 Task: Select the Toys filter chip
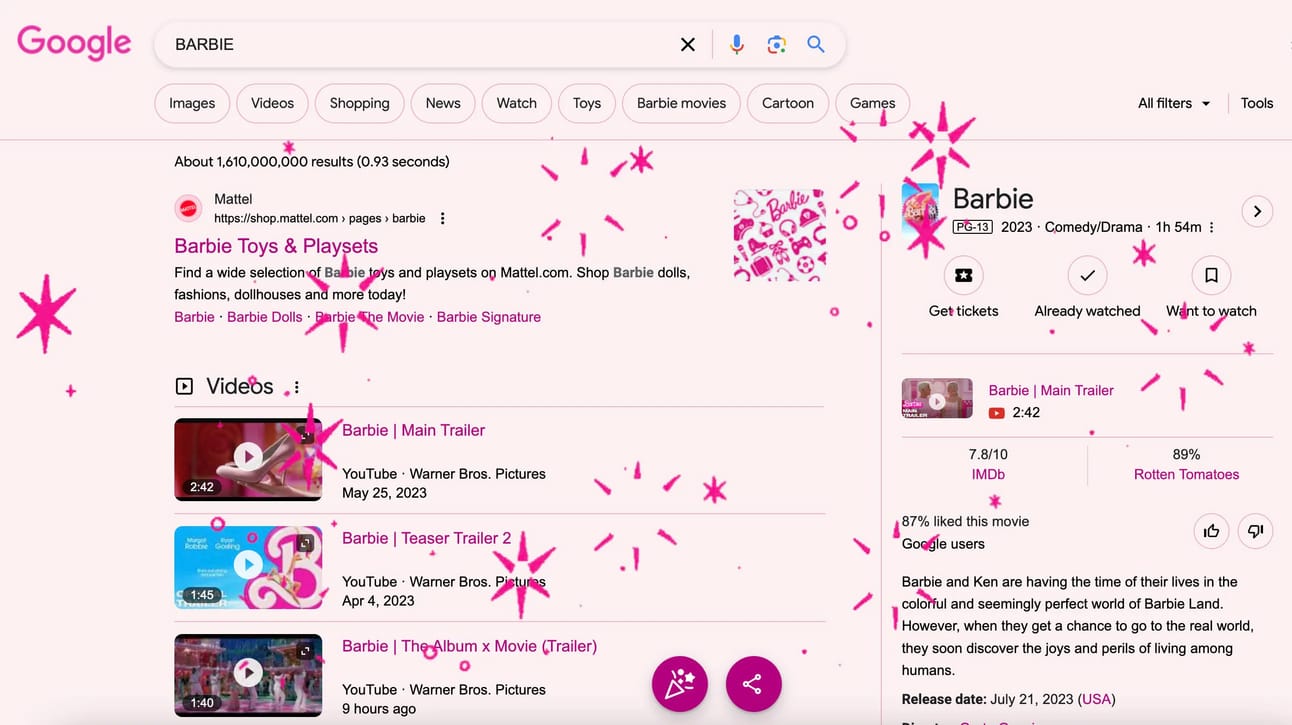pos(587,103)
